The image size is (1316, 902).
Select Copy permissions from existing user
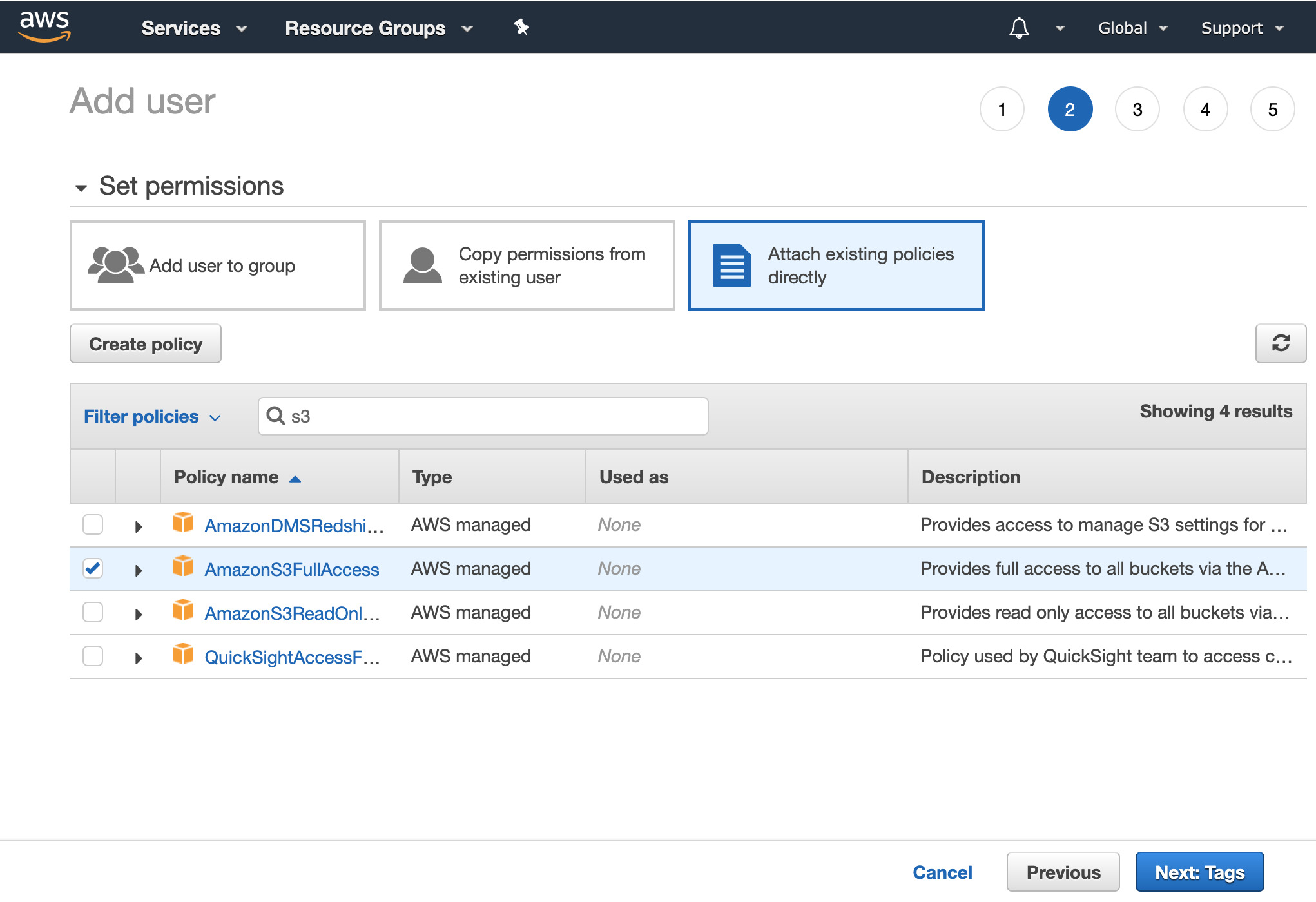pos(527,265)
